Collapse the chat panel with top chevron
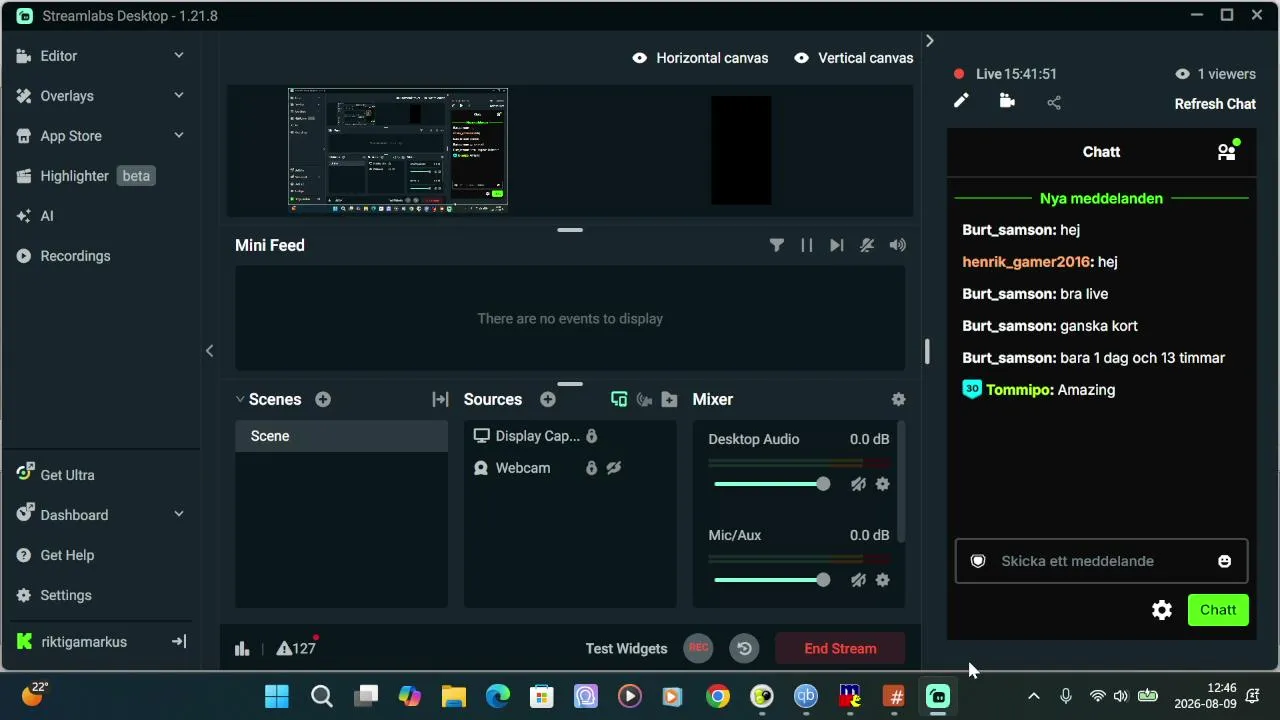The width and height of the screenshot is (1280, 720). 930,41
